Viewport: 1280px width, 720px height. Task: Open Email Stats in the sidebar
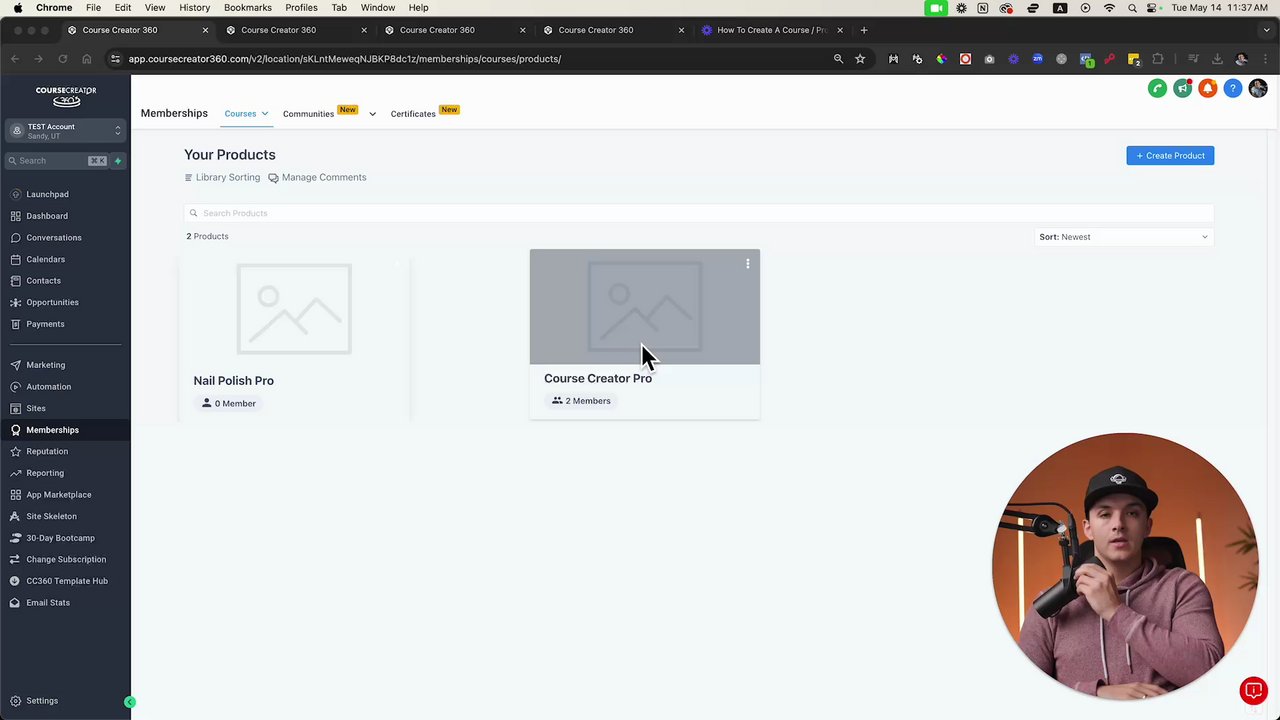point(48,603)
